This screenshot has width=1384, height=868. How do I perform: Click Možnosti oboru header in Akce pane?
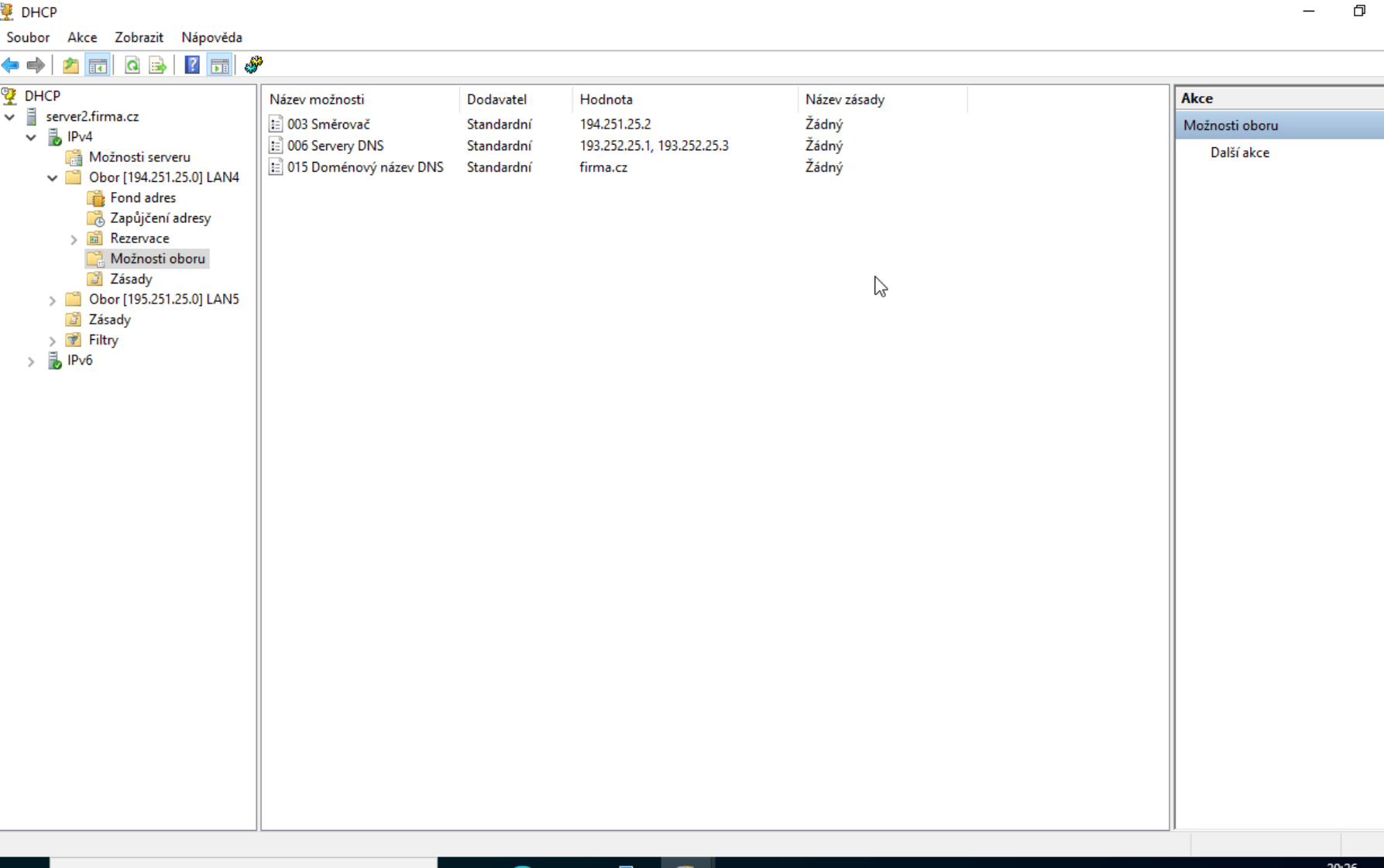coord(1279,125)
